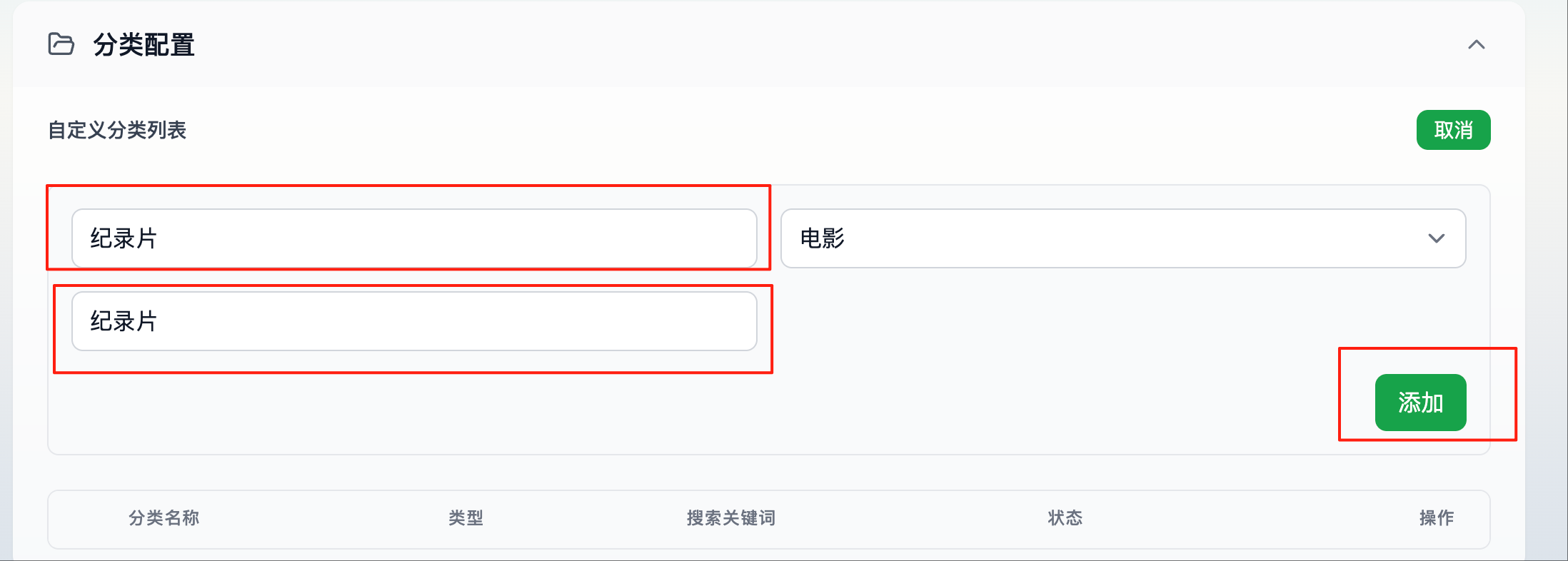This screenshot has width=1568, height=561.
Task: Click the 搜索关键词 column header
Action: pyautogui.click(x=731, y=517)
